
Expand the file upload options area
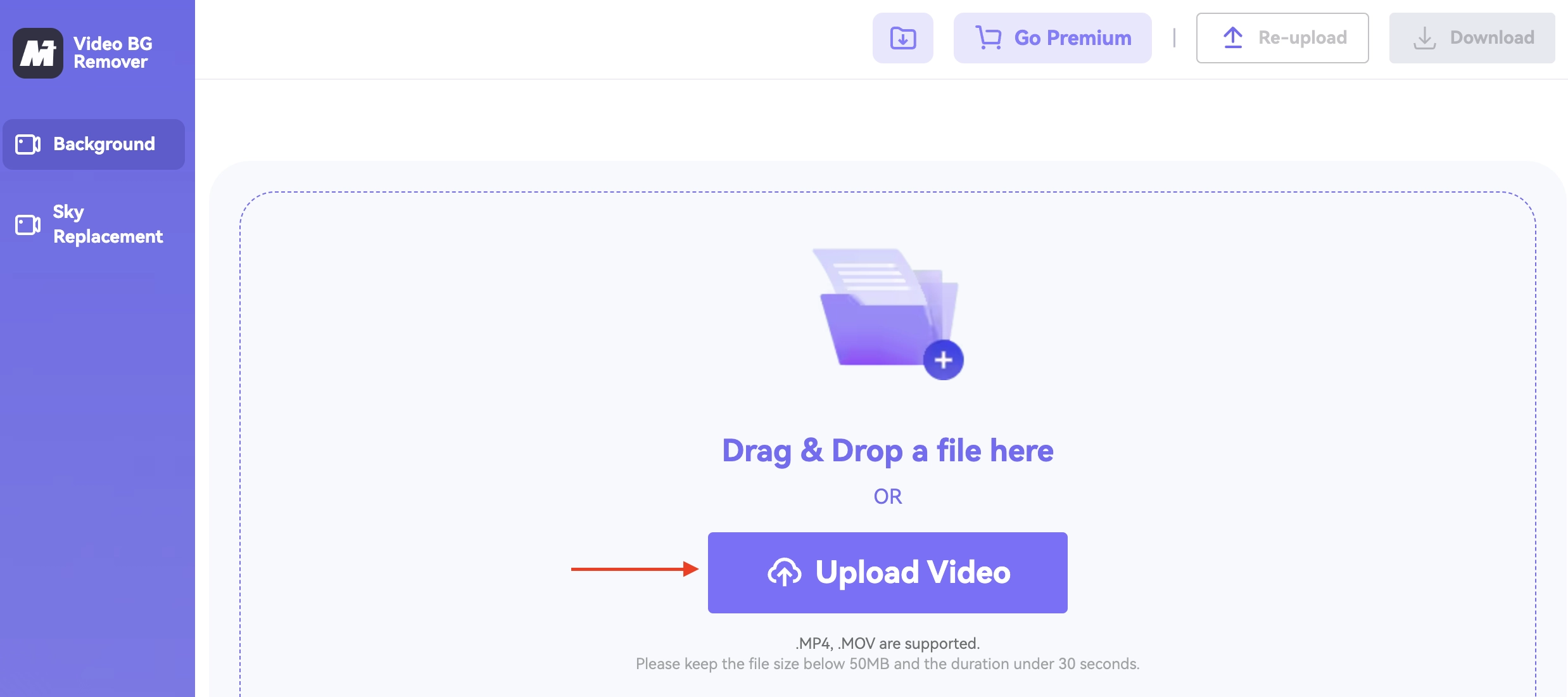(x=902, y=38)
